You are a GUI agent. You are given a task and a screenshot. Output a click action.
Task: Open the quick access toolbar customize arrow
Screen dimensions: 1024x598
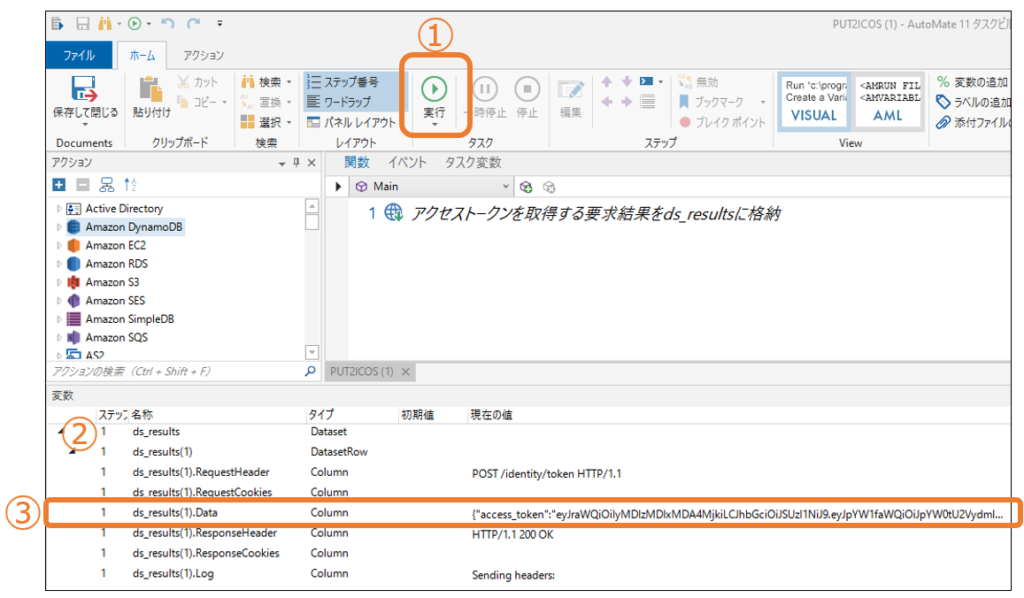pyautogui.click(x=220, y=24)
